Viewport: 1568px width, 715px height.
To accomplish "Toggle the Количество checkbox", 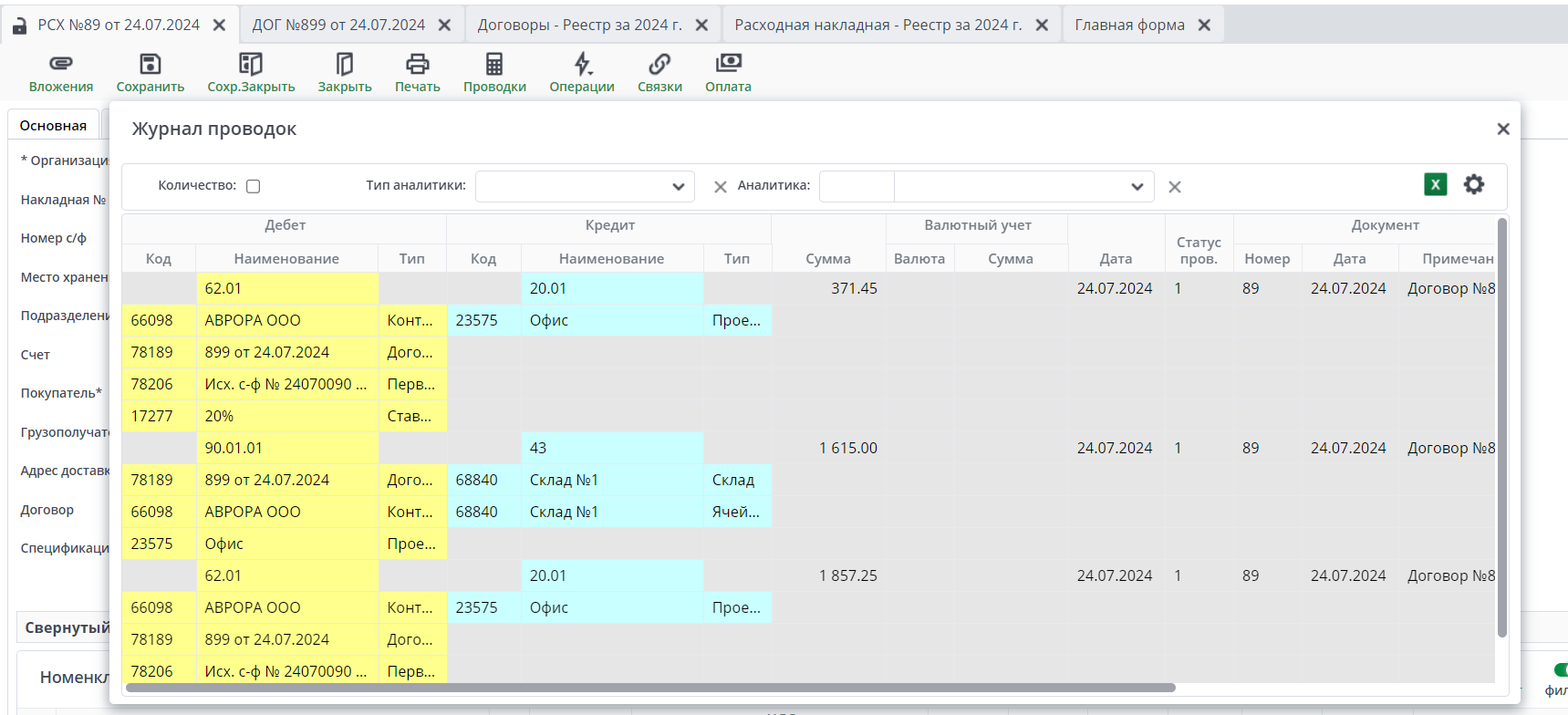I will 254,186.
